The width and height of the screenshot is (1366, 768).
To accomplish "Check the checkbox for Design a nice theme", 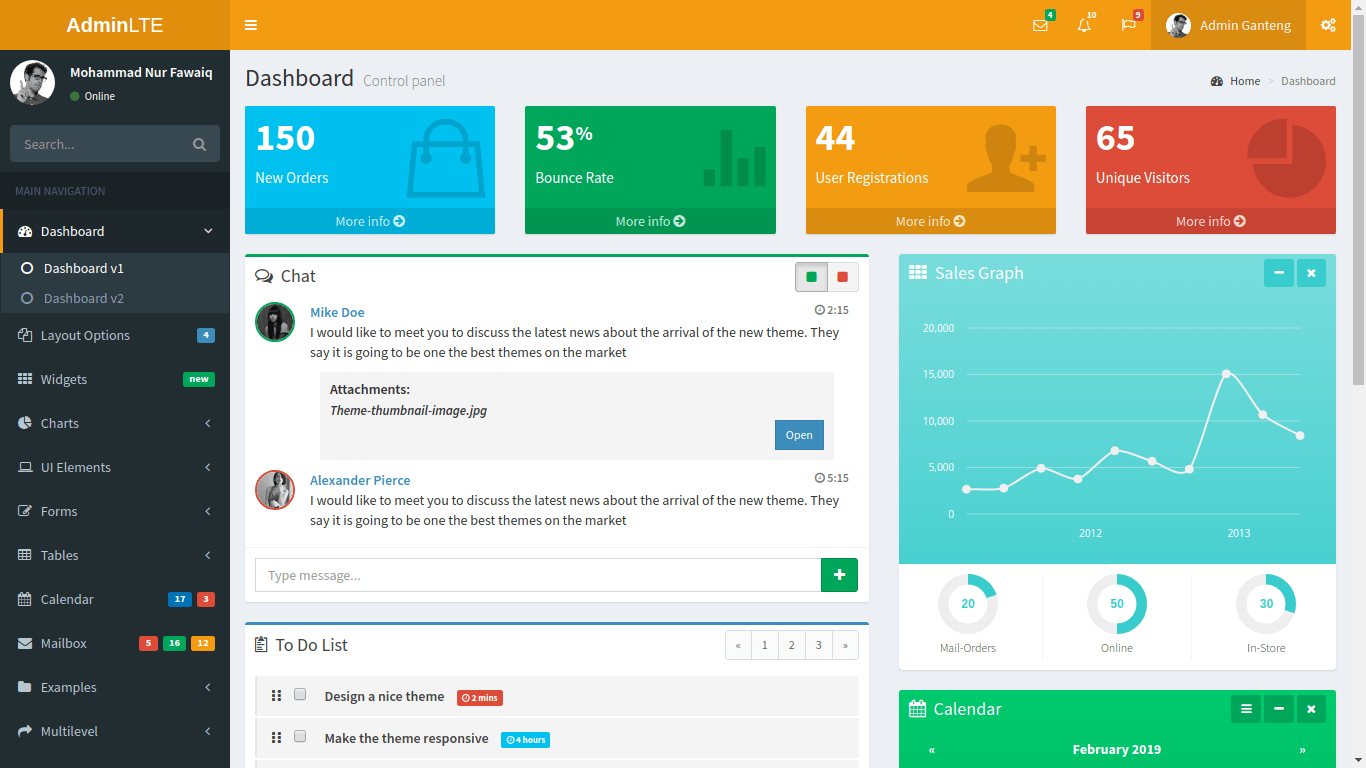I will [x=300, y=693].
